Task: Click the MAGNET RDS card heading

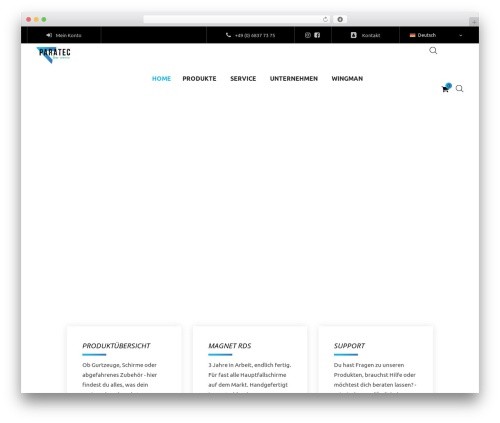Action: 230,346
